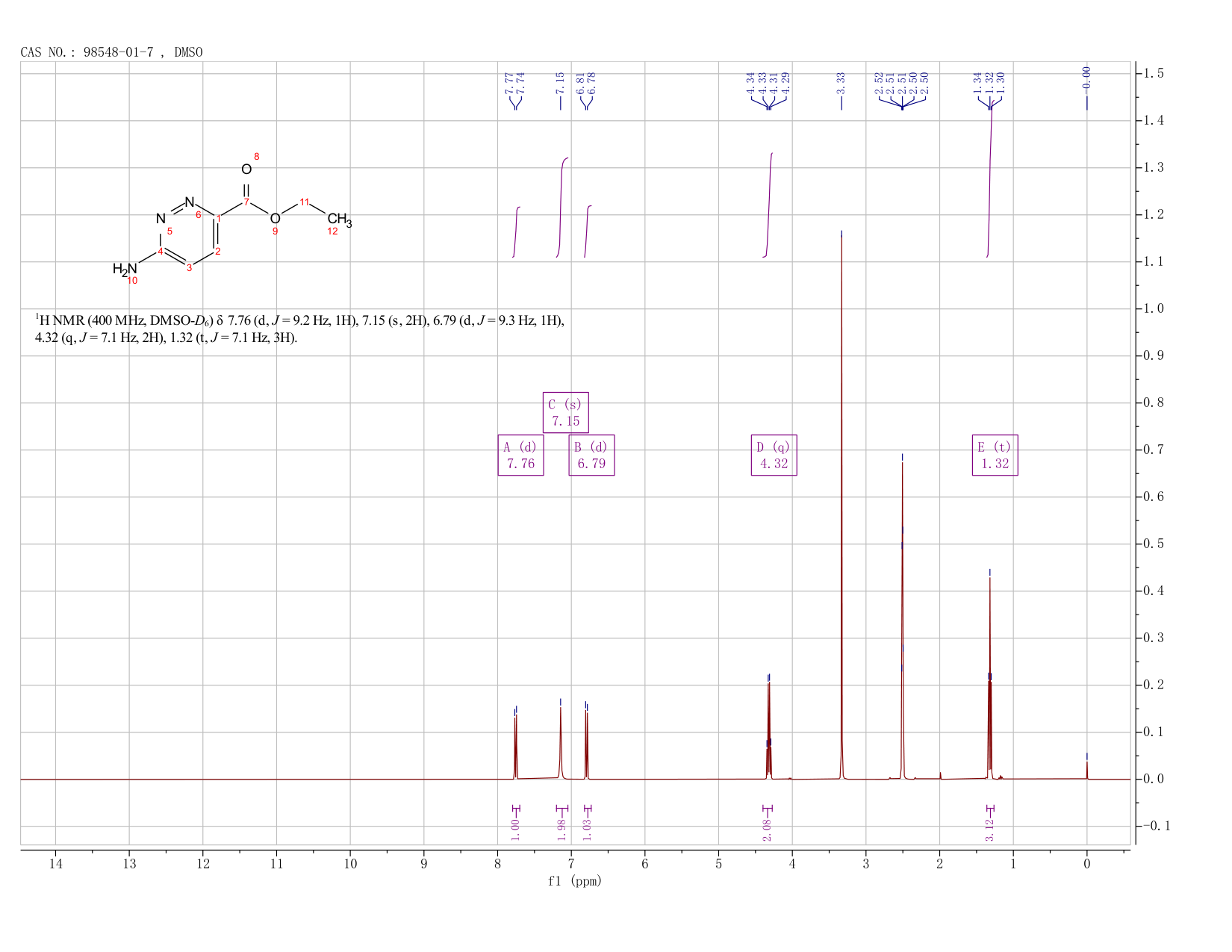Image resolution: width=1232 pixels, height=952 pixels.
Task: Click the 0 tick on ppm axis
Action: point(1087,864)
